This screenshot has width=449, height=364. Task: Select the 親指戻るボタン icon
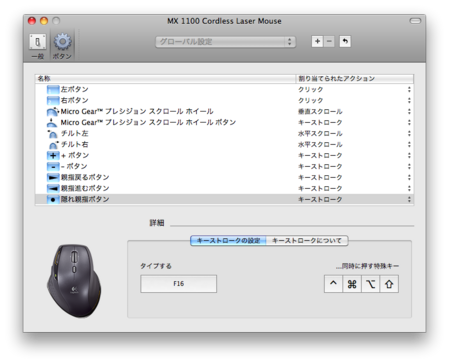tap(53, 177)
